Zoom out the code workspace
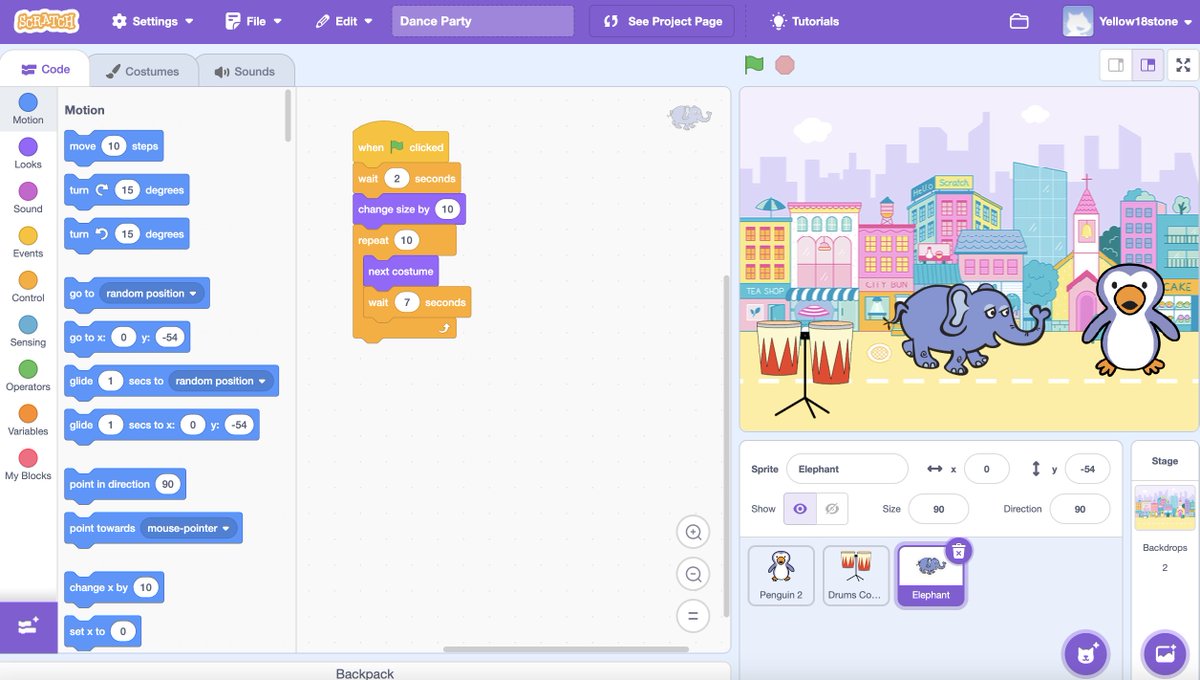This screenshot has width=1200, height=680. [x=693, y=574]
